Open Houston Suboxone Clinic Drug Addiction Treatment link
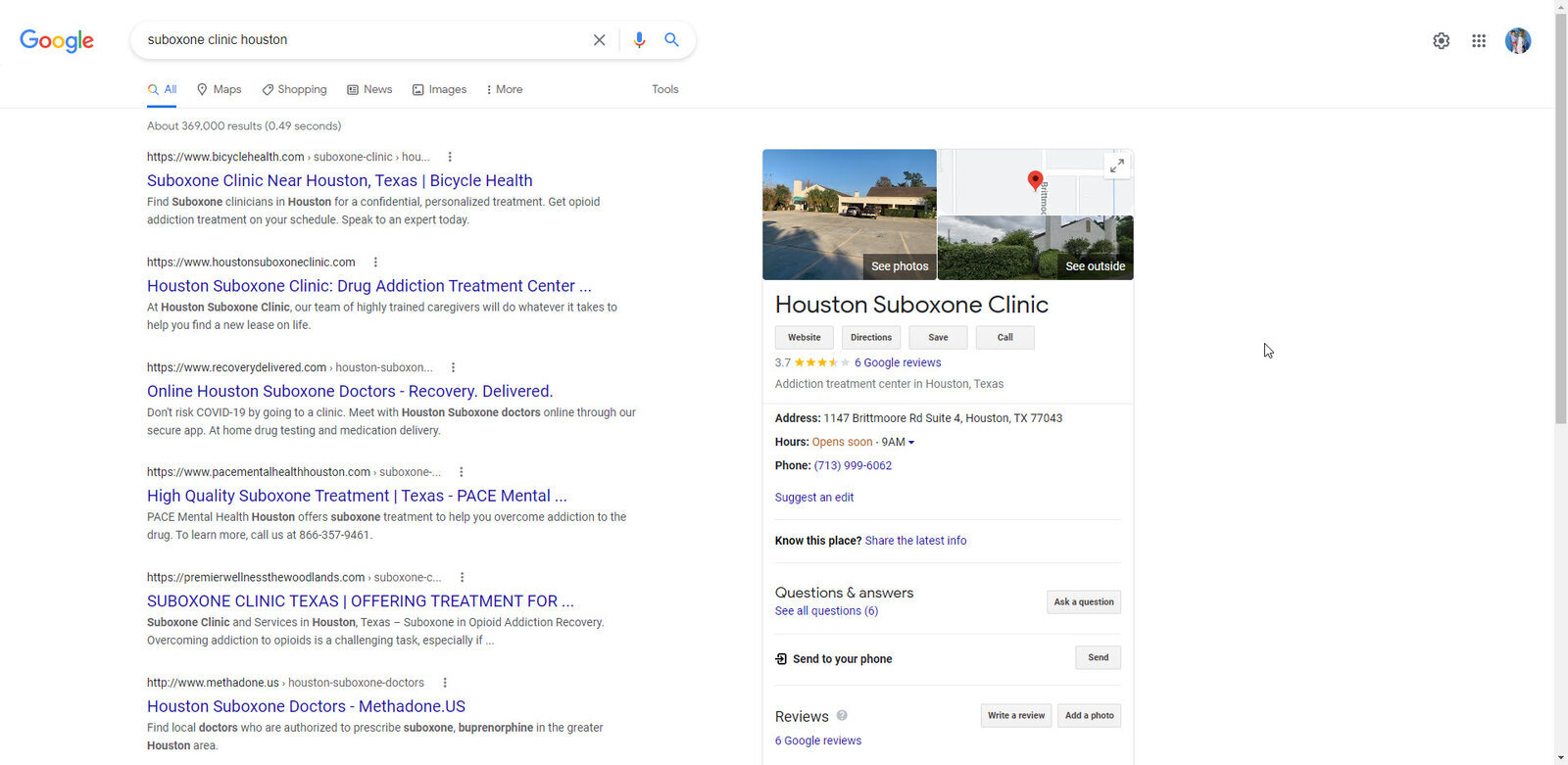 (369, 286)
